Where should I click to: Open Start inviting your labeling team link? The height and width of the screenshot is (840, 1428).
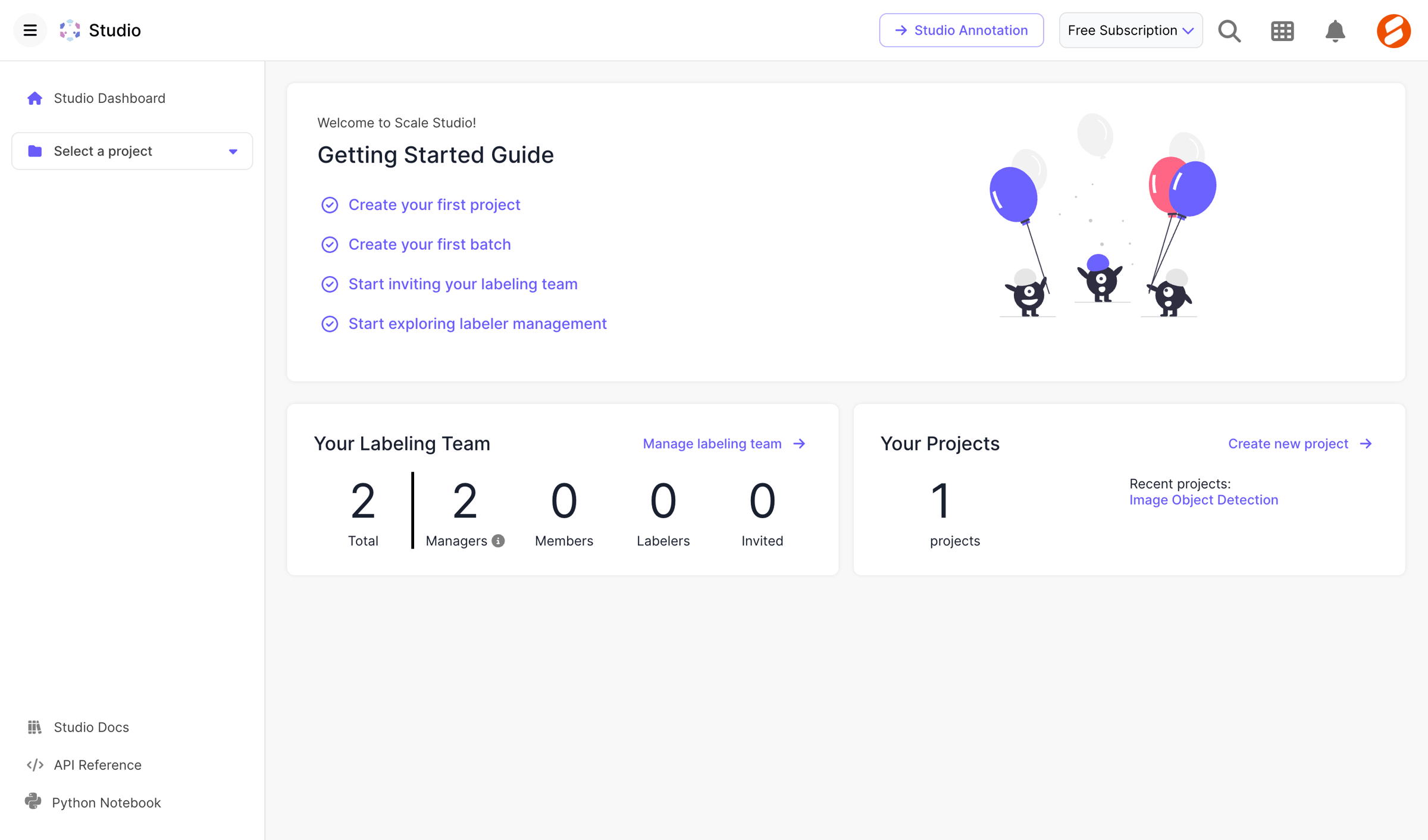(x=463, y=284)
